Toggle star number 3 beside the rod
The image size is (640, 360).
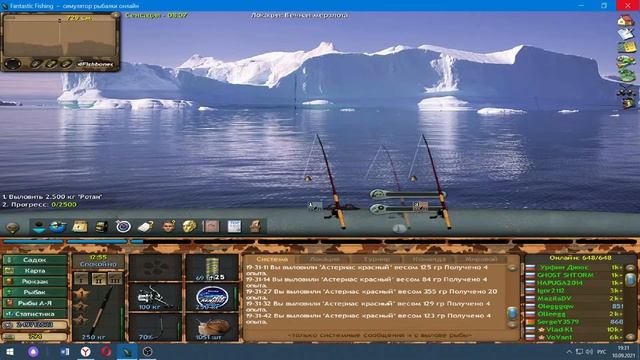(x=81, y=320)
